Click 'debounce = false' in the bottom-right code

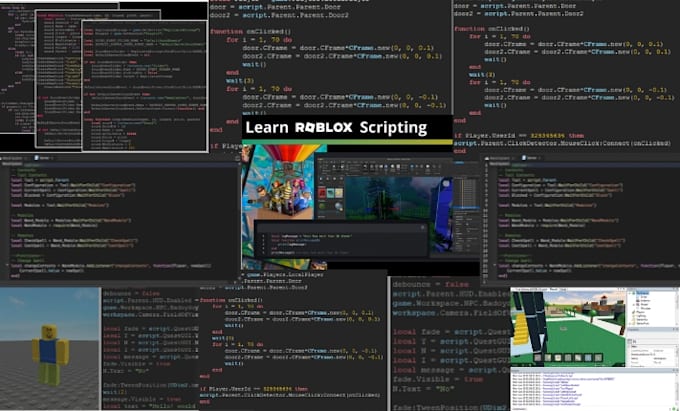pos(431,284)
